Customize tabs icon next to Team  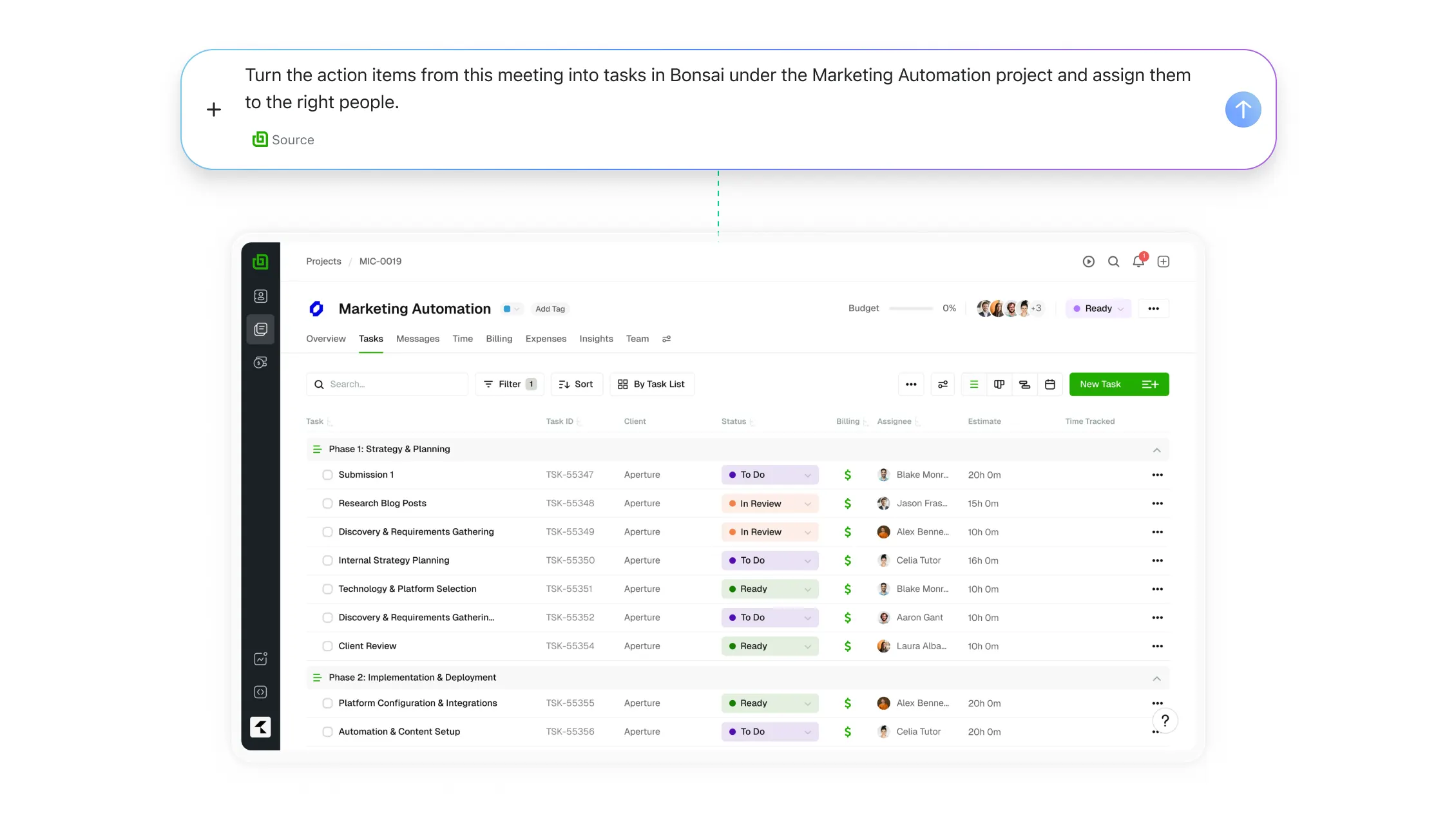pyautogui.click(x=667, y=339)
